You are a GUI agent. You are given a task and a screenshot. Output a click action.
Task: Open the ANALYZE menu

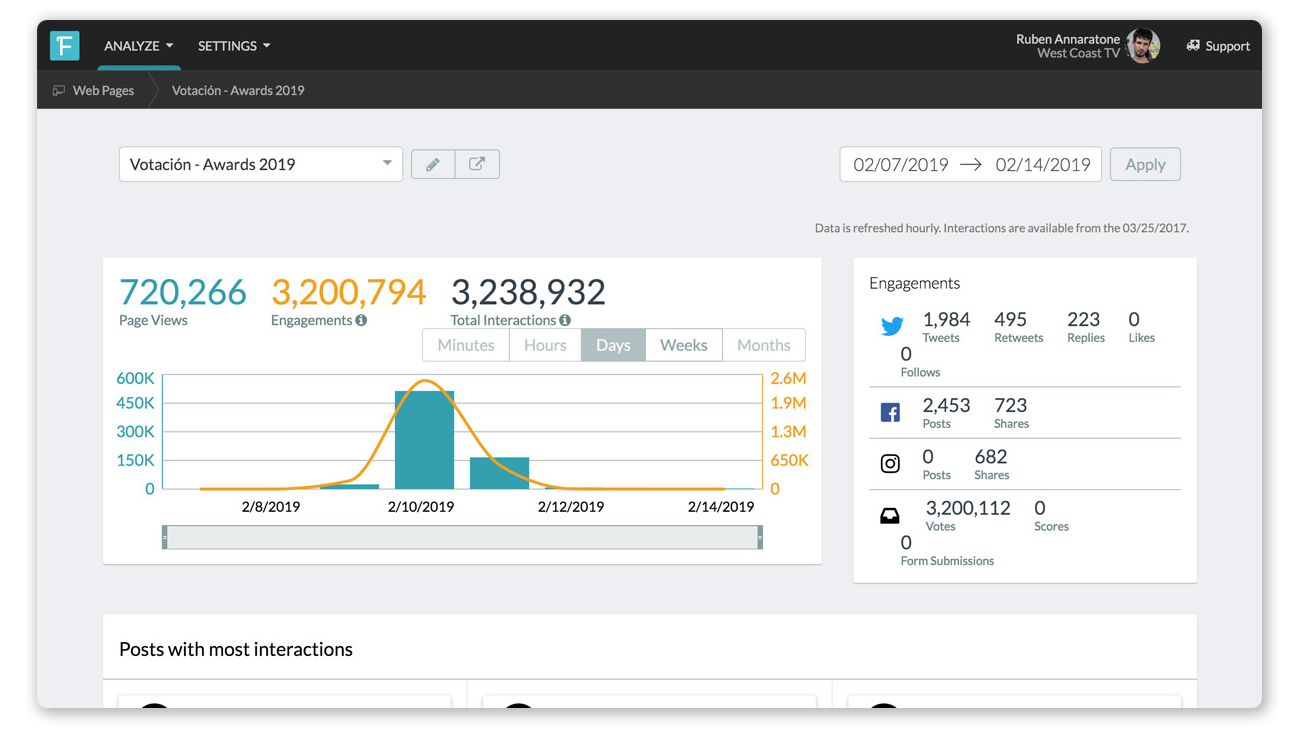click(x=139, y=46)
